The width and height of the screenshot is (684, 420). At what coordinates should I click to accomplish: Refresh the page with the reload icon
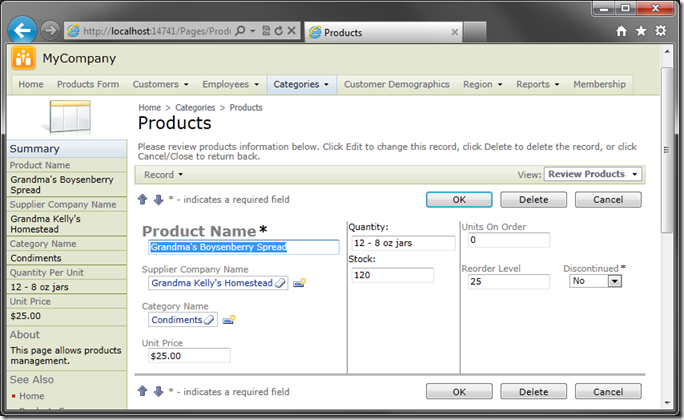(279, 31)
